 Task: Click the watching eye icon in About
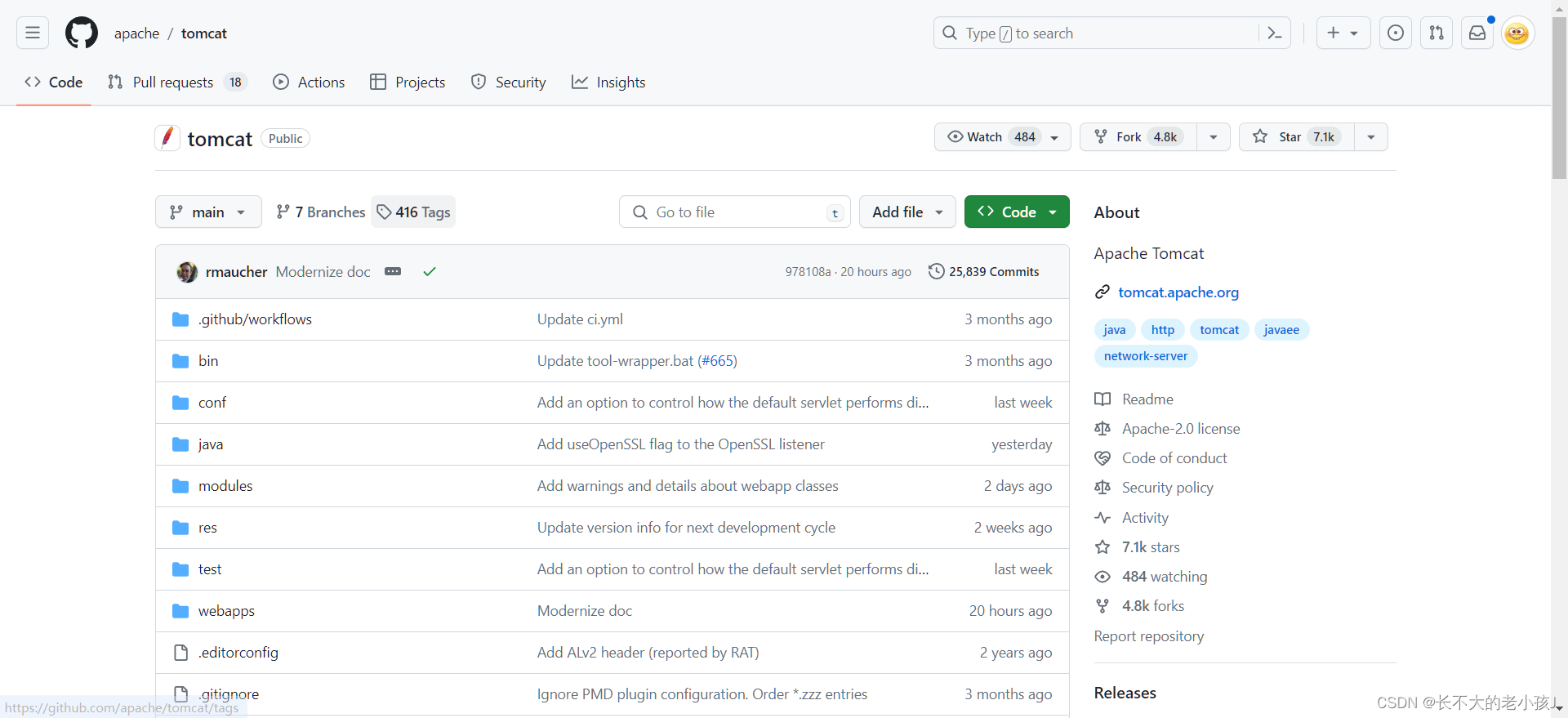tap(1102, 577)
